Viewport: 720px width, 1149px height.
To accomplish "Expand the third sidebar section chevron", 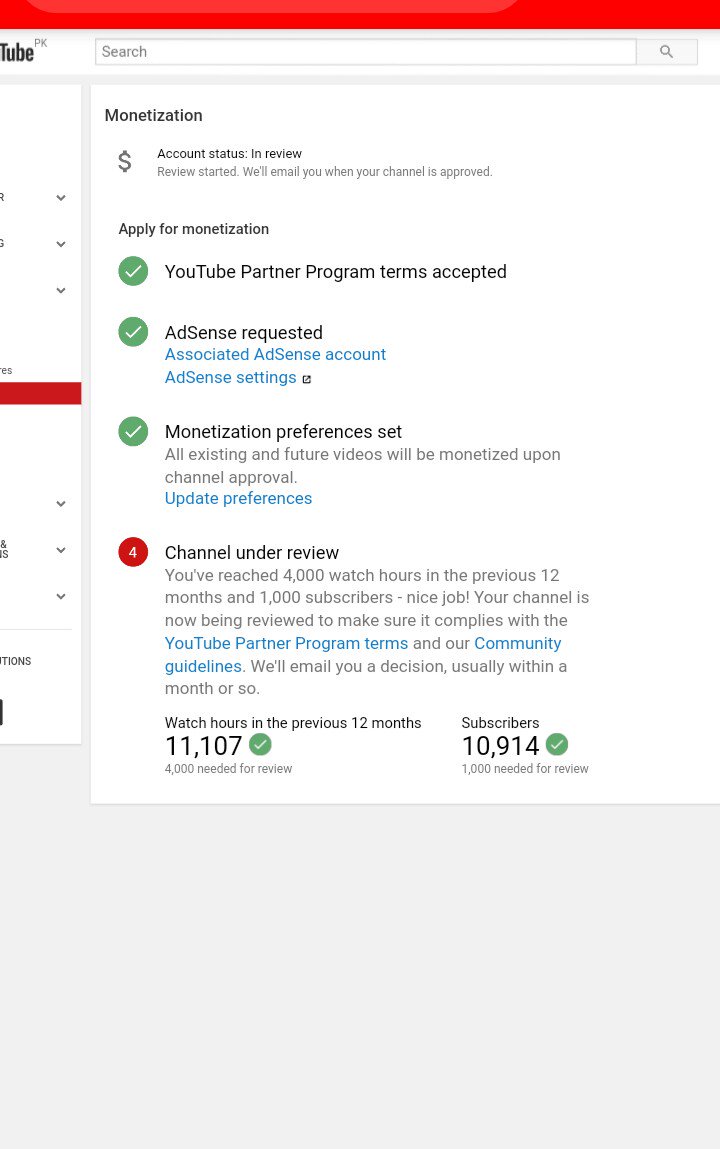I will pyautogui.click(x=61, y=290).
